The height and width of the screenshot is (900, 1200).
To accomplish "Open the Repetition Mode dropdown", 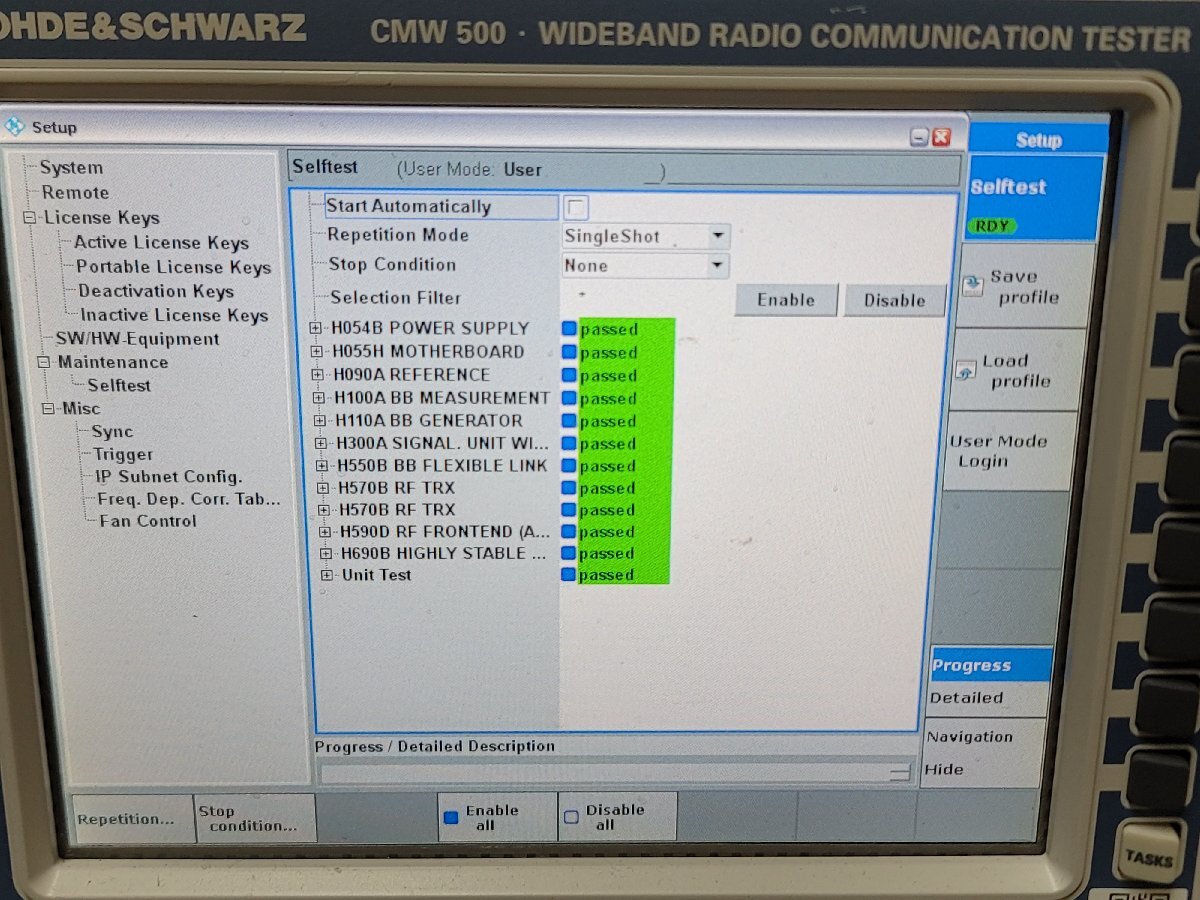I will point(716,236).
